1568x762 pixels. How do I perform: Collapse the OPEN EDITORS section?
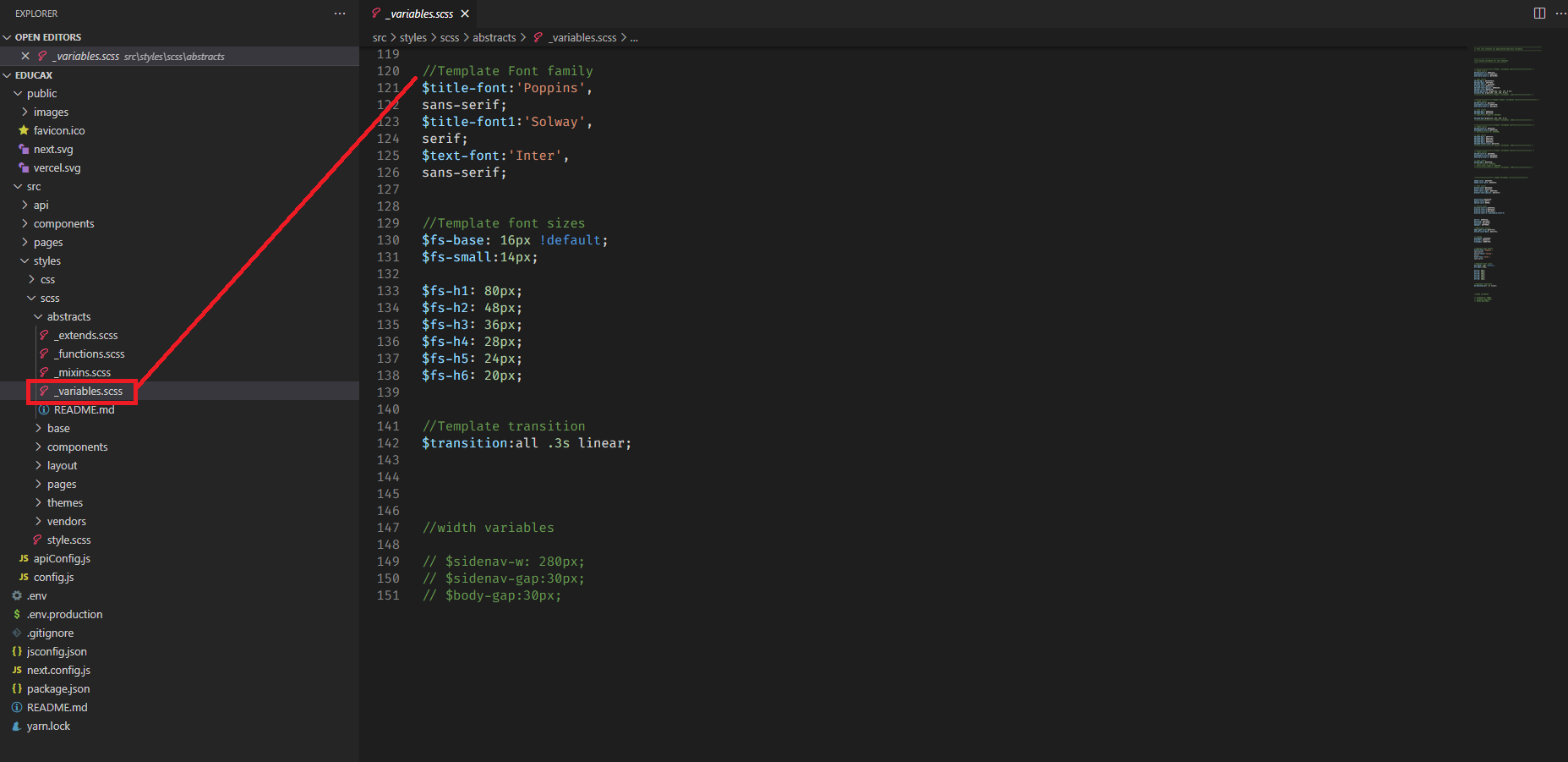click(8, 37)
